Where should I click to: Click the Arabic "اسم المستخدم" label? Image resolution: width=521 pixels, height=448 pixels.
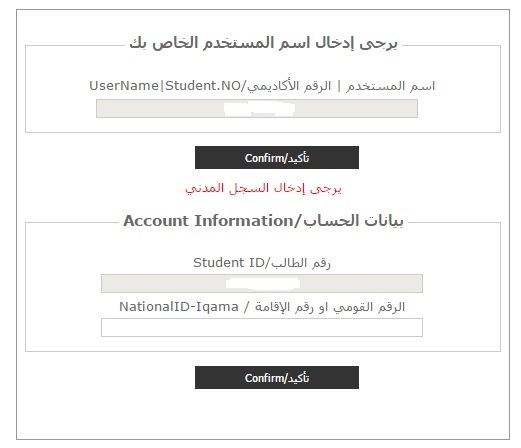(x=390, y=86)
